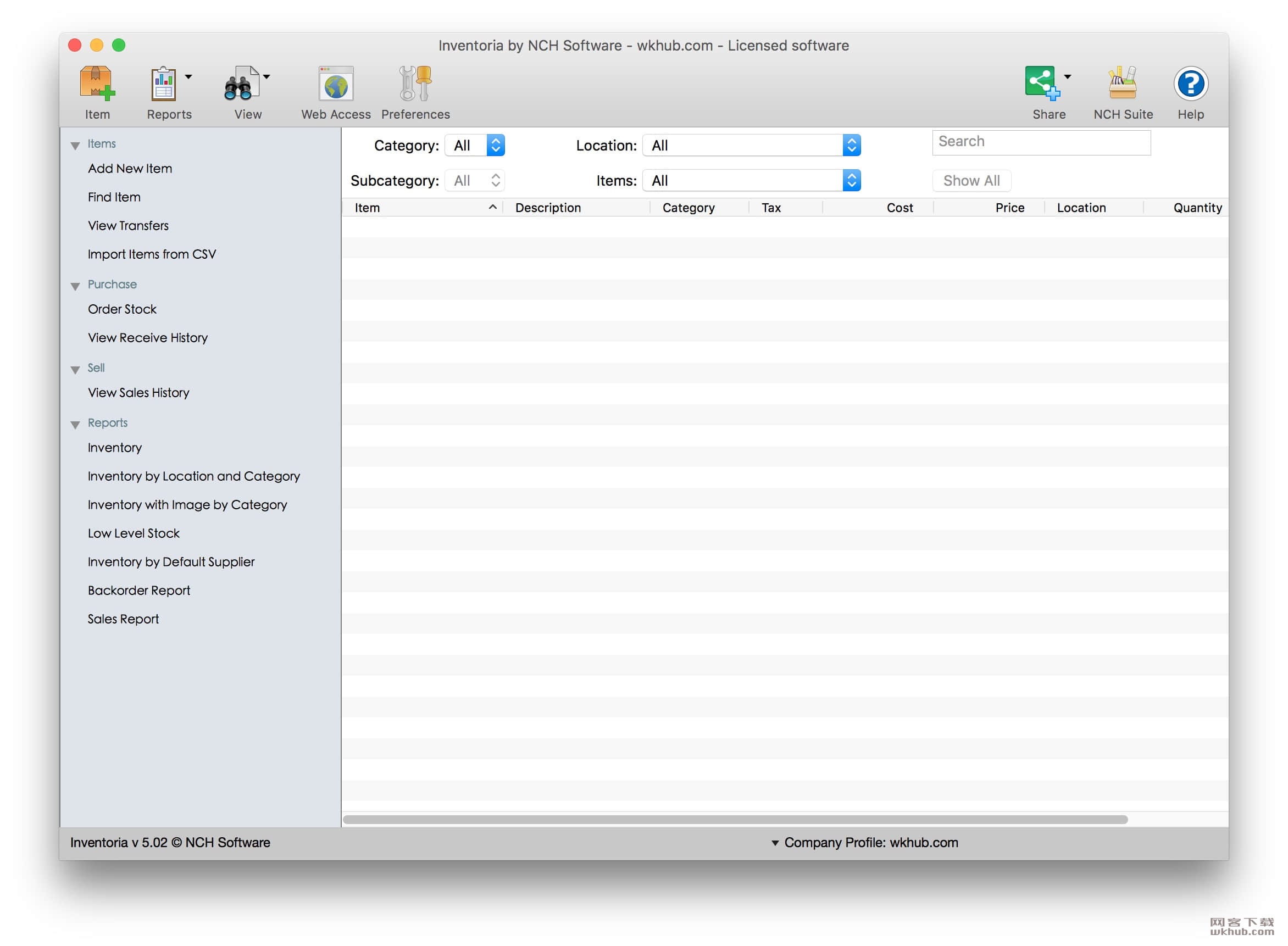This screenshot has height=946, width=1288.
Task: Sort by the Tax column header
Action: pyautogui.click(x=786, y=208)
